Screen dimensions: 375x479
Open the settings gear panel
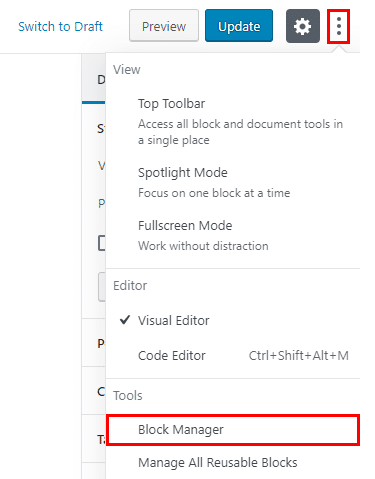coord(303,26)
